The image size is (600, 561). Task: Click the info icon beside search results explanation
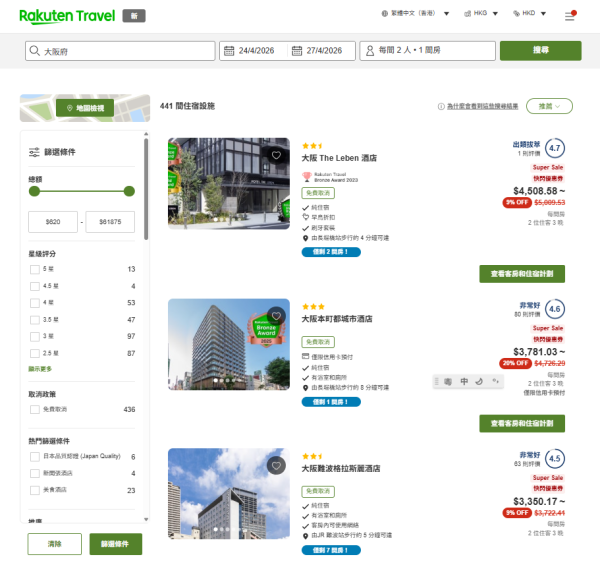(x=441, y=106)
